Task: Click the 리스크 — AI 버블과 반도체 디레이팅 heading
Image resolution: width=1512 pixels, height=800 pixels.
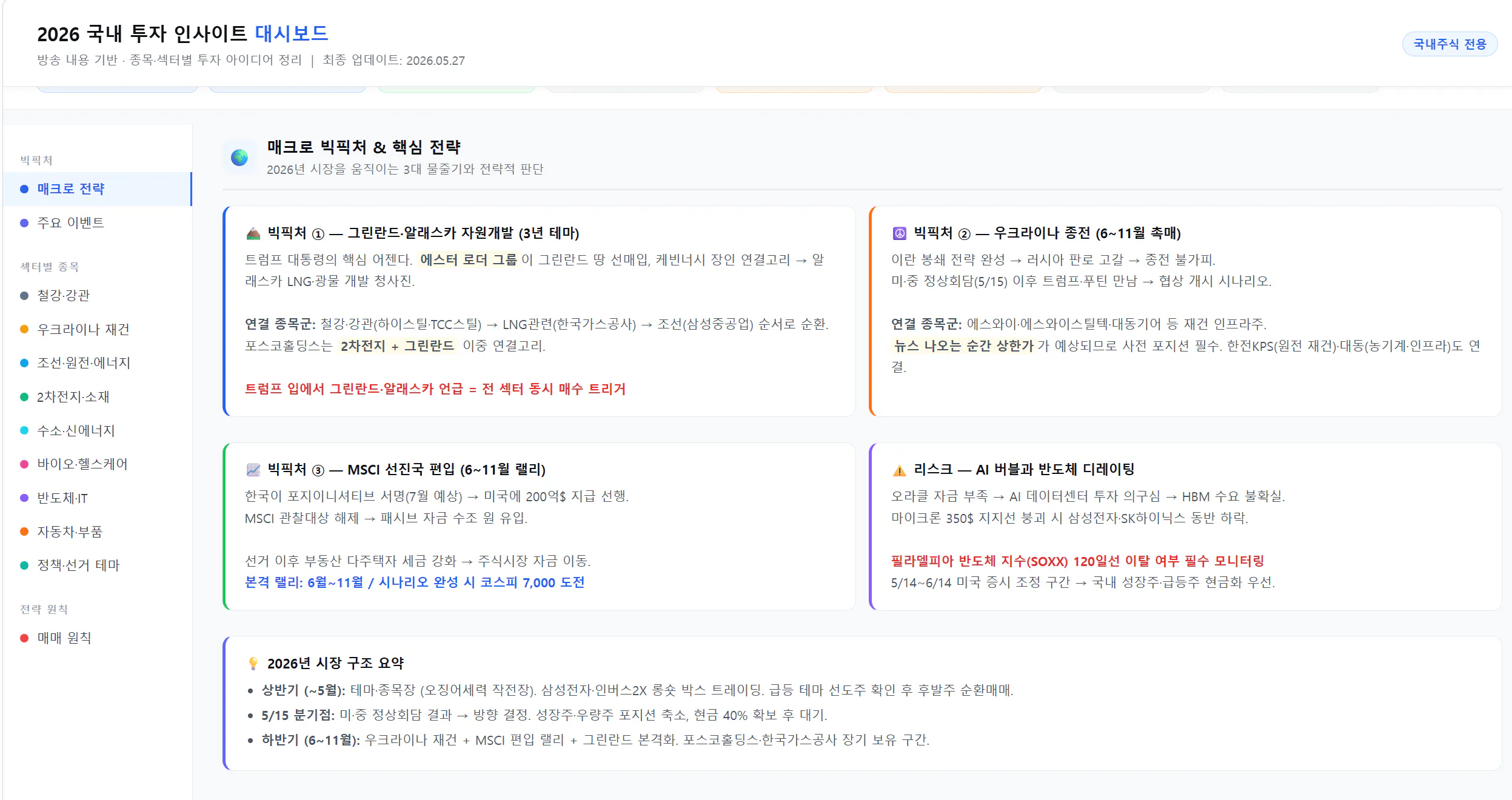Action: click(x=1024, y=470)
